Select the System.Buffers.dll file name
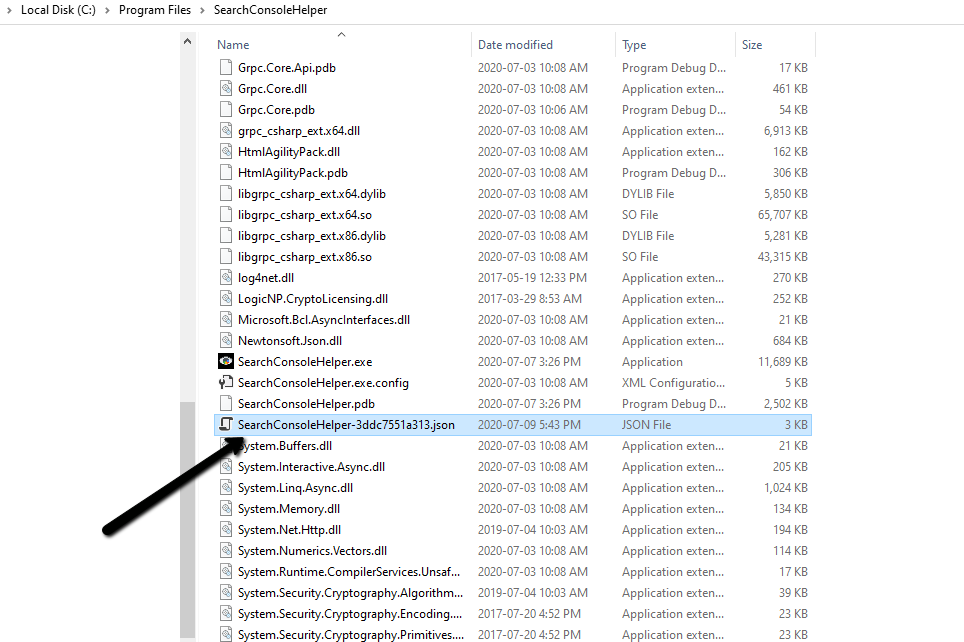The width and height of the screenshot is (964, 642). 285,446
